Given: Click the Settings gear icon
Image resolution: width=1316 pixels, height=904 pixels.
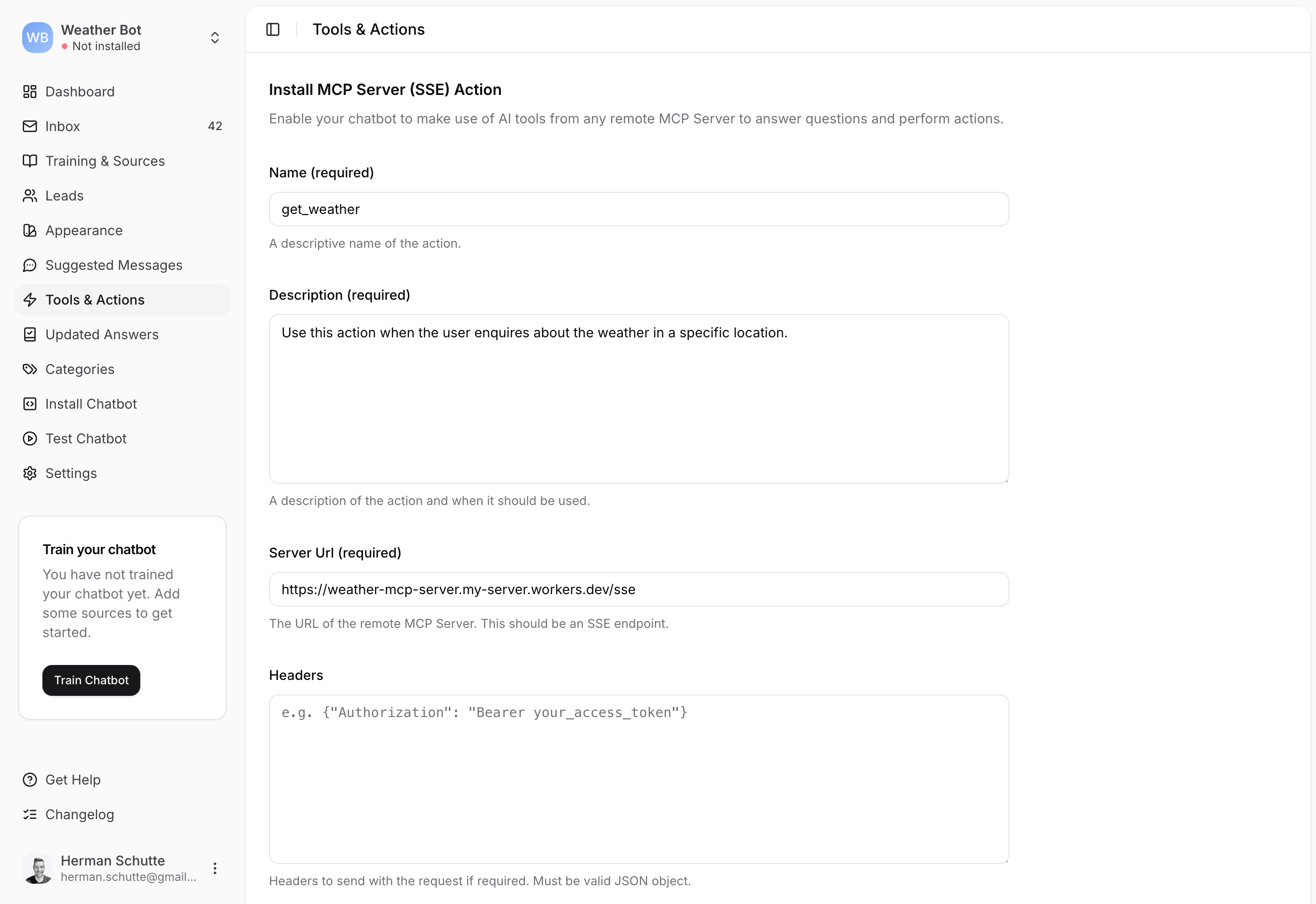Looking at the screenshot, I should coord(29,474).
